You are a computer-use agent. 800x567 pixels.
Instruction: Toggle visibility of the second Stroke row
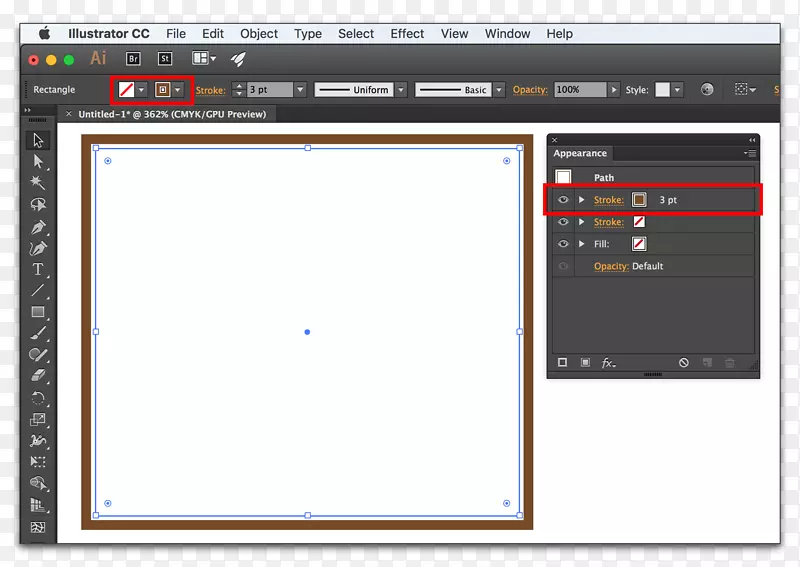[x=563, y=221]
